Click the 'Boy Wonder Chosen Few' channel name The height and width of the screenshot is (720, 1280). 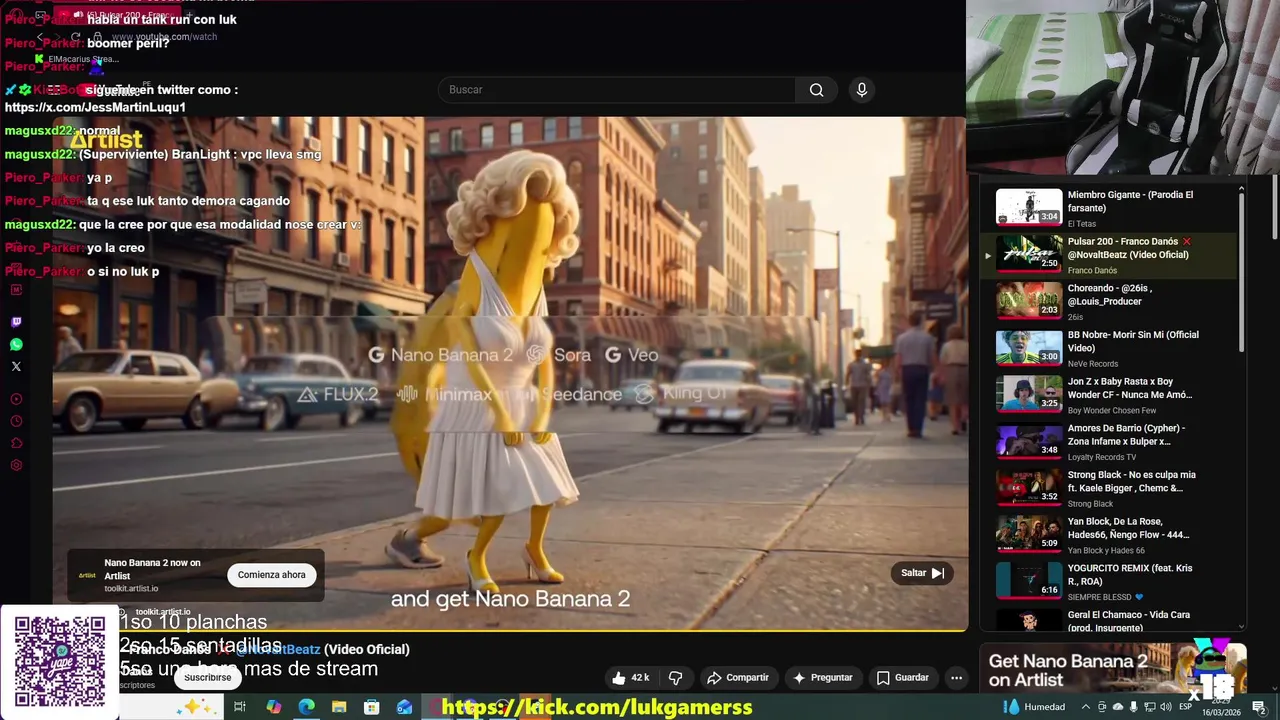click(x=1112, y=410)
